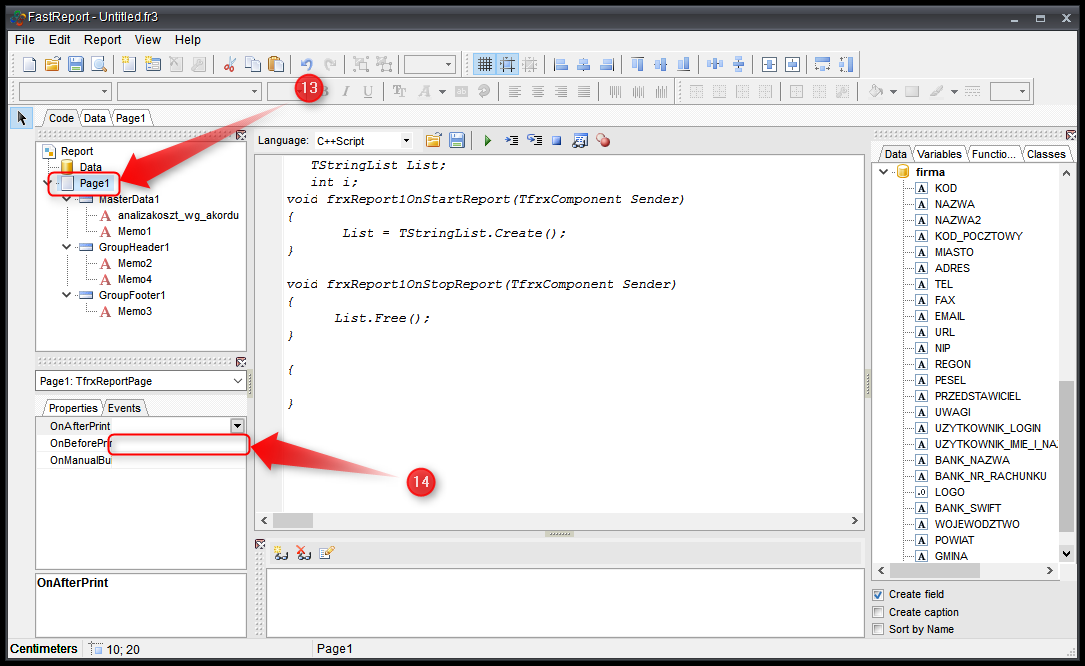Enable the Create caption checkbox
The image size is (1085, 666).
click(x=878, y=612)
